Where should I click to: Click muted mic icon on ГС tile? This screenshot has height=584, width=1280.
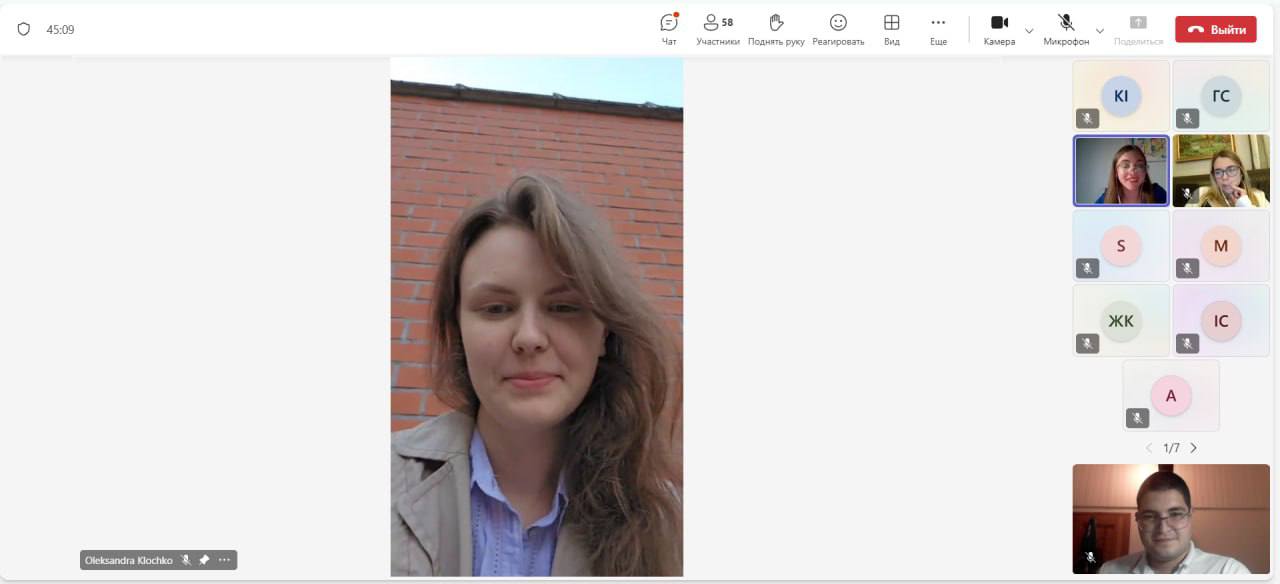tap(1187, 118)
